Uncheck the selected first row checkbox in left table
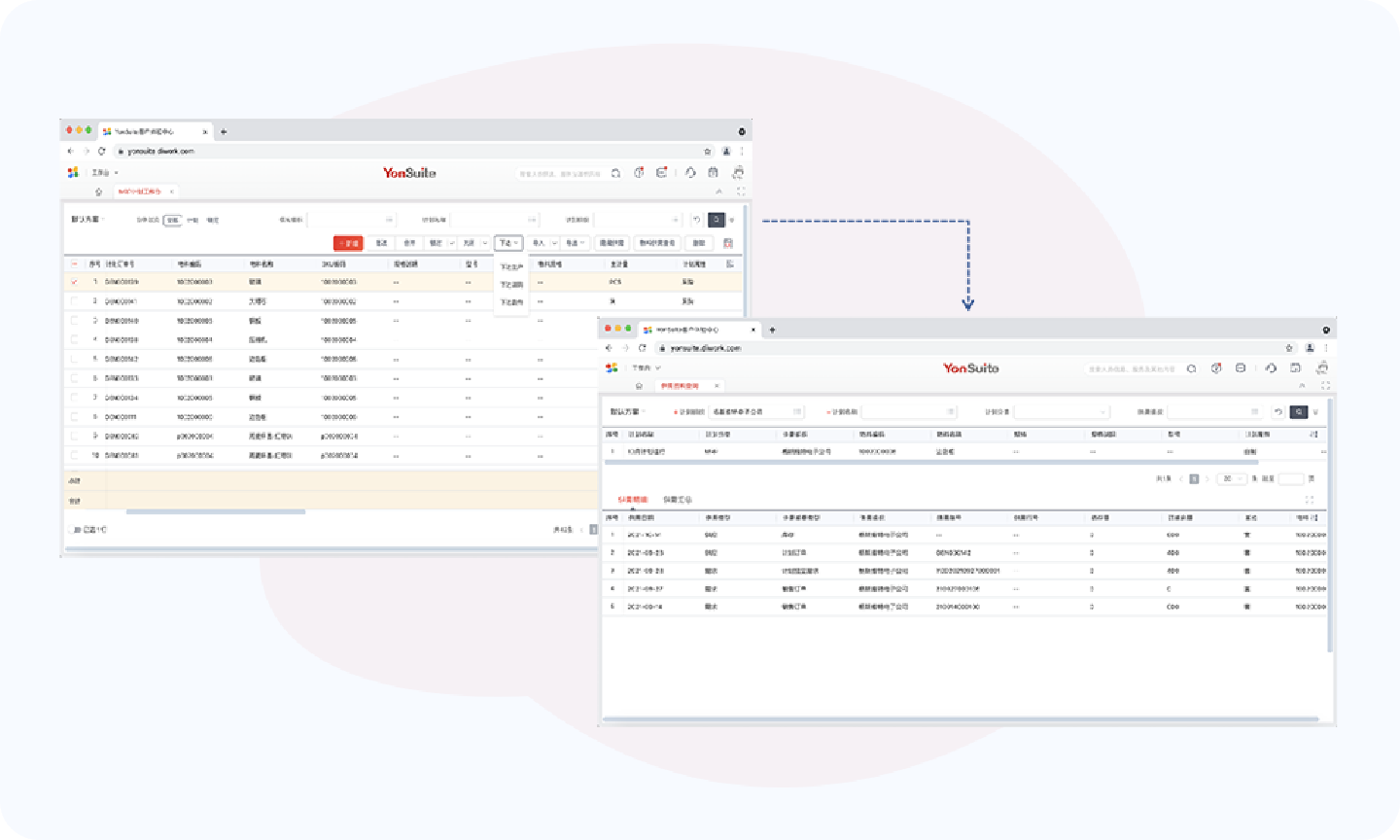The image size is (1400, 840). coord(74,282)
